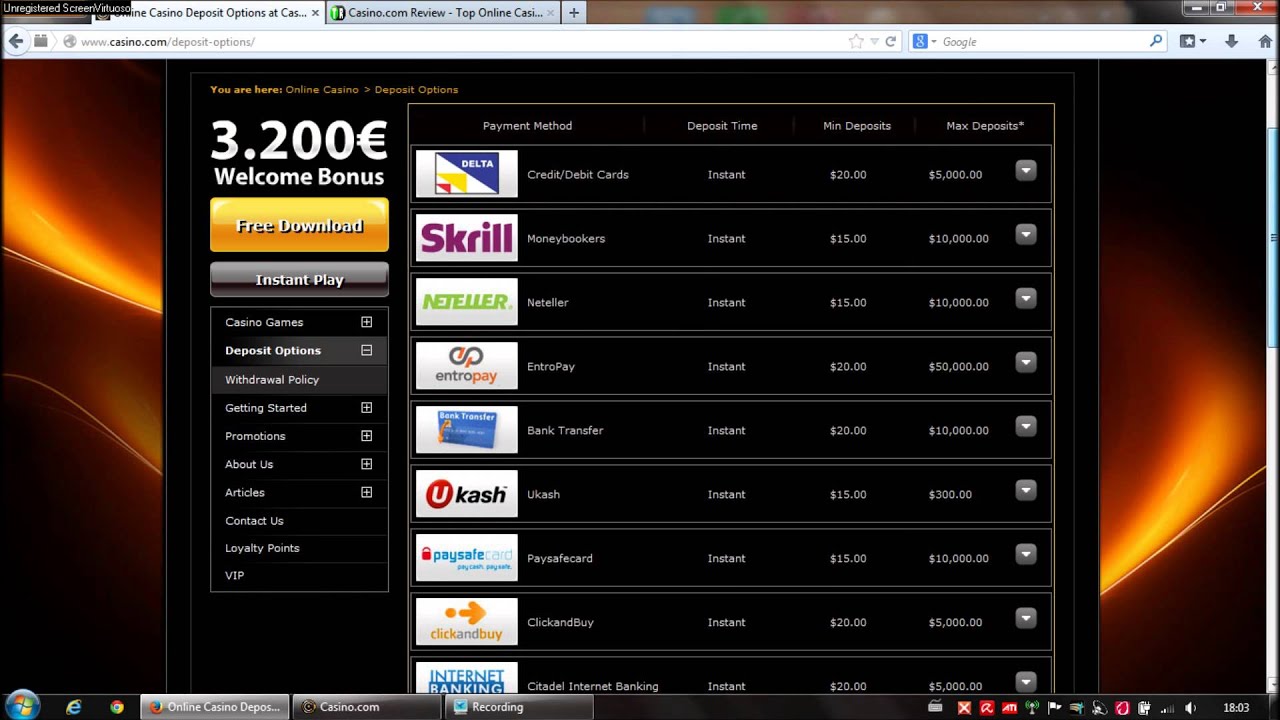Click the Google search input field
The width and height of the screenshot is (1280, 720).
(1043, 41)
